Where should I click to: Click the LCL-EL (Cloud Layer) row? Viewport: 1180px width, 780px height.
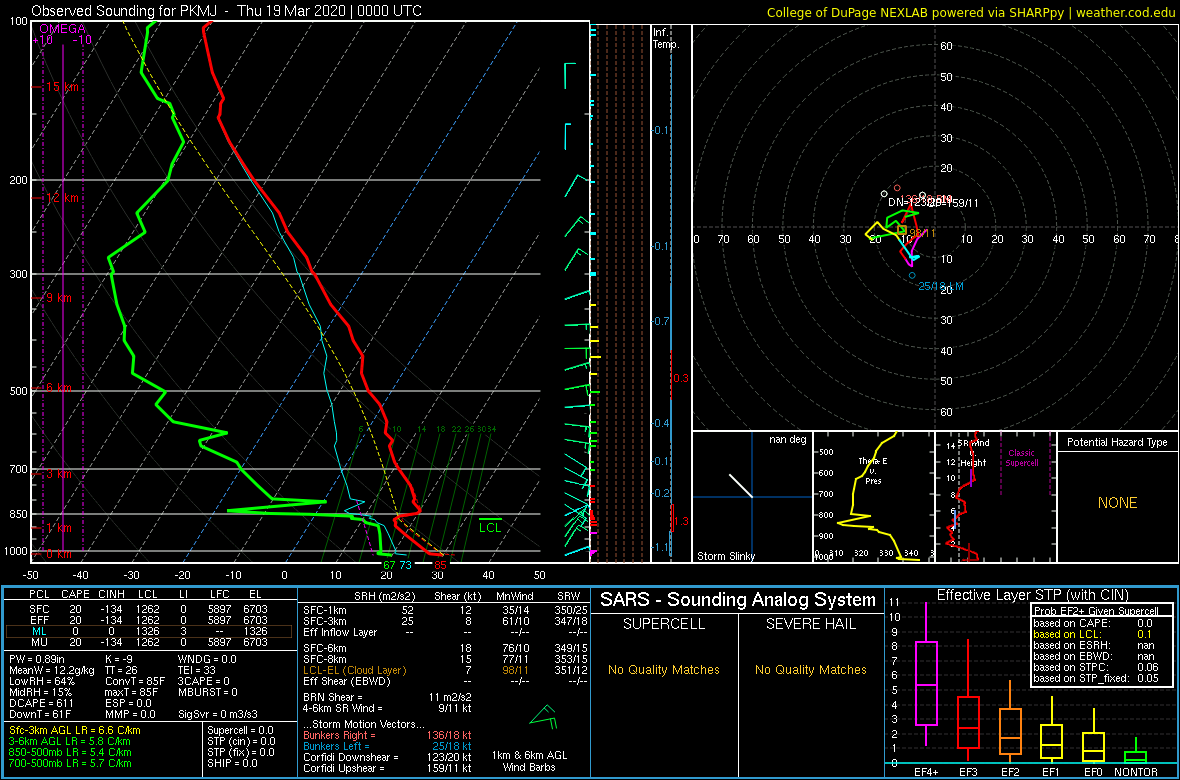tap(444, 670)
